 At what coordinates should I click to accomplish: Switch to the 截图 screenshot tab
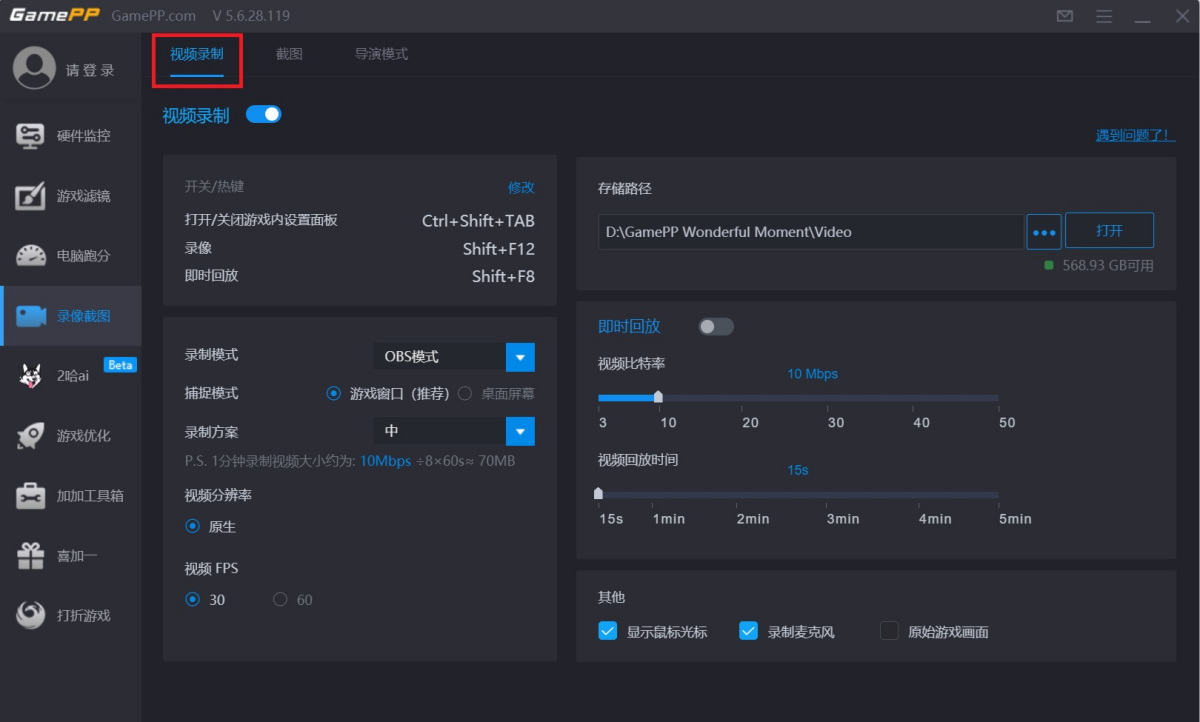pos(289,53)
